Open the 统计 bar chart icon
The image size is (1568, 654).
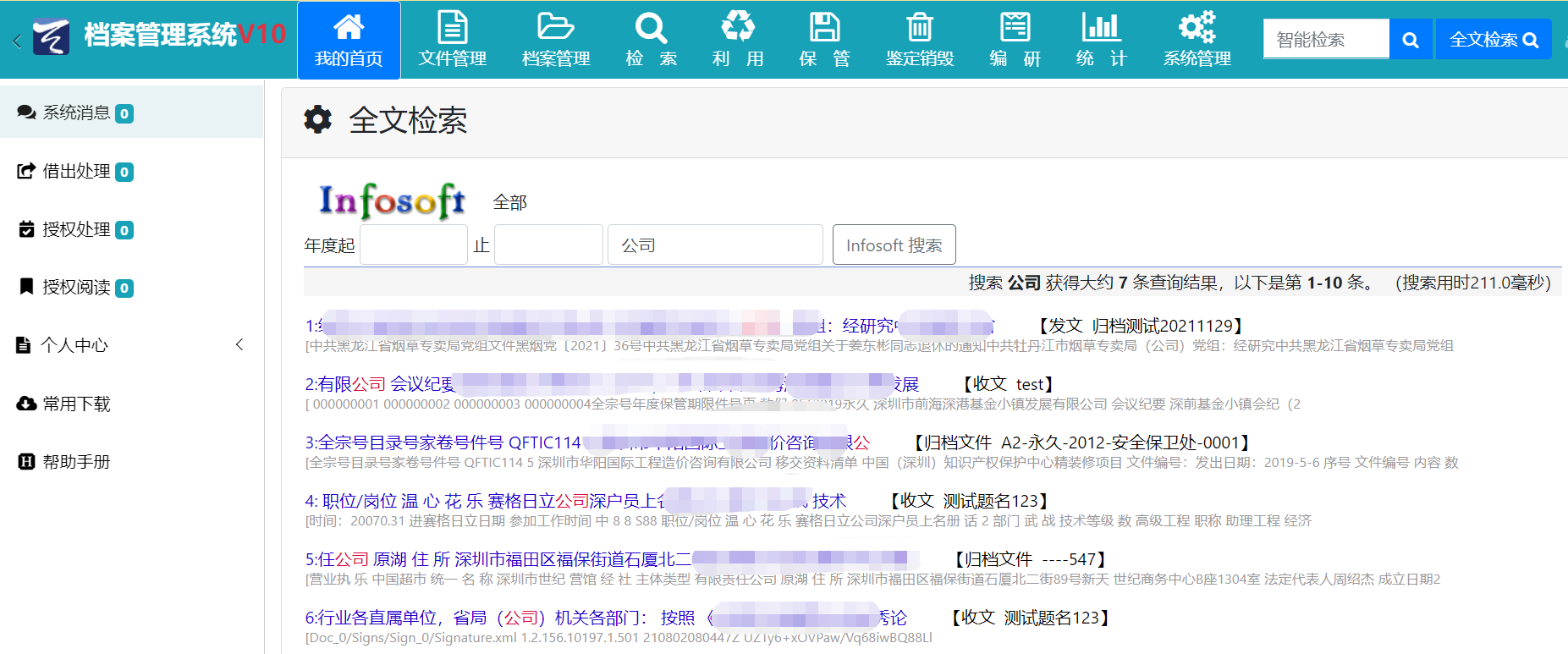[1101, 28]
